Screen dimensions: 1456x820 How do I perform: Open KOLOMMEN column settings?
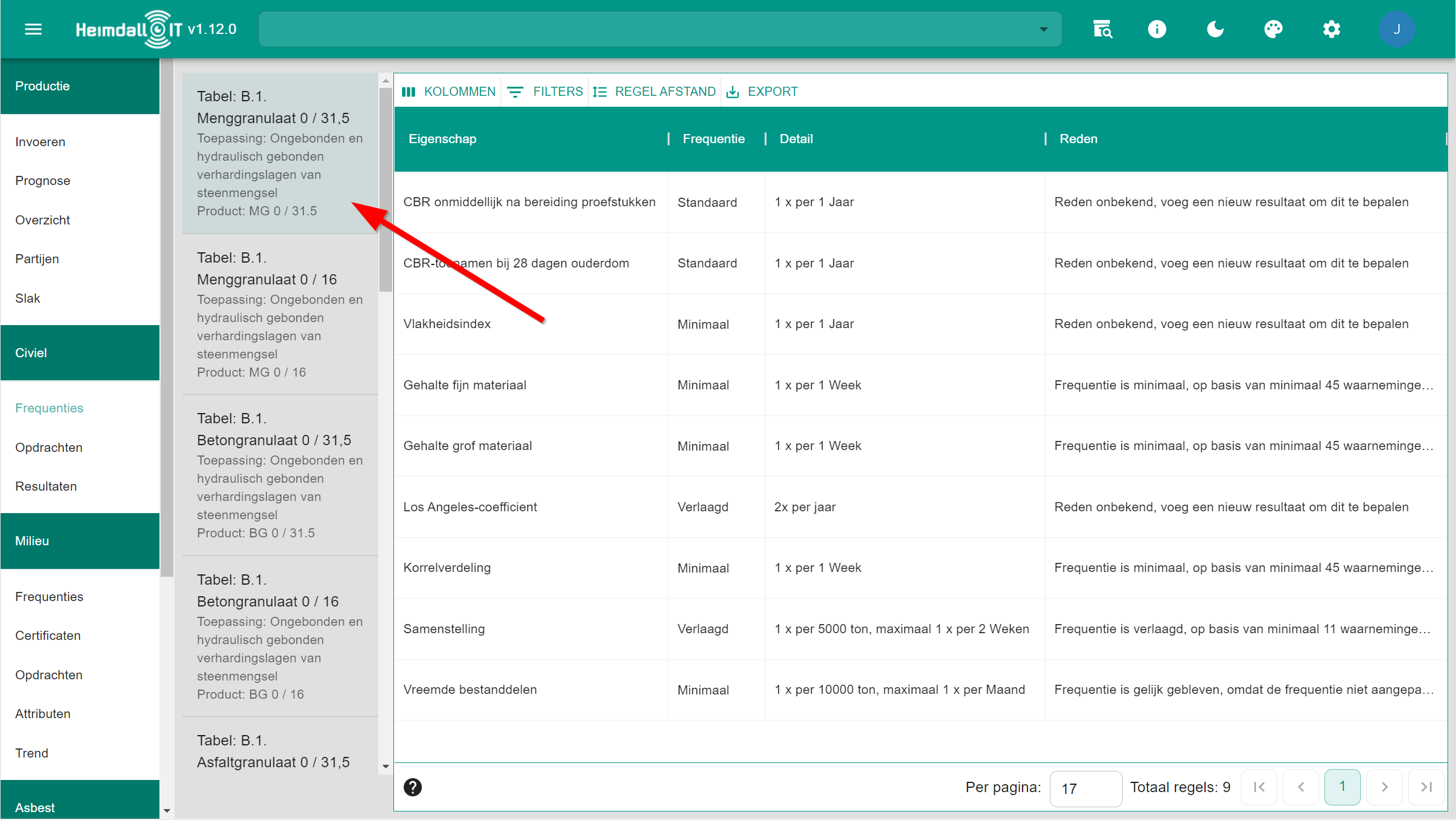click(x=449, y=92)
